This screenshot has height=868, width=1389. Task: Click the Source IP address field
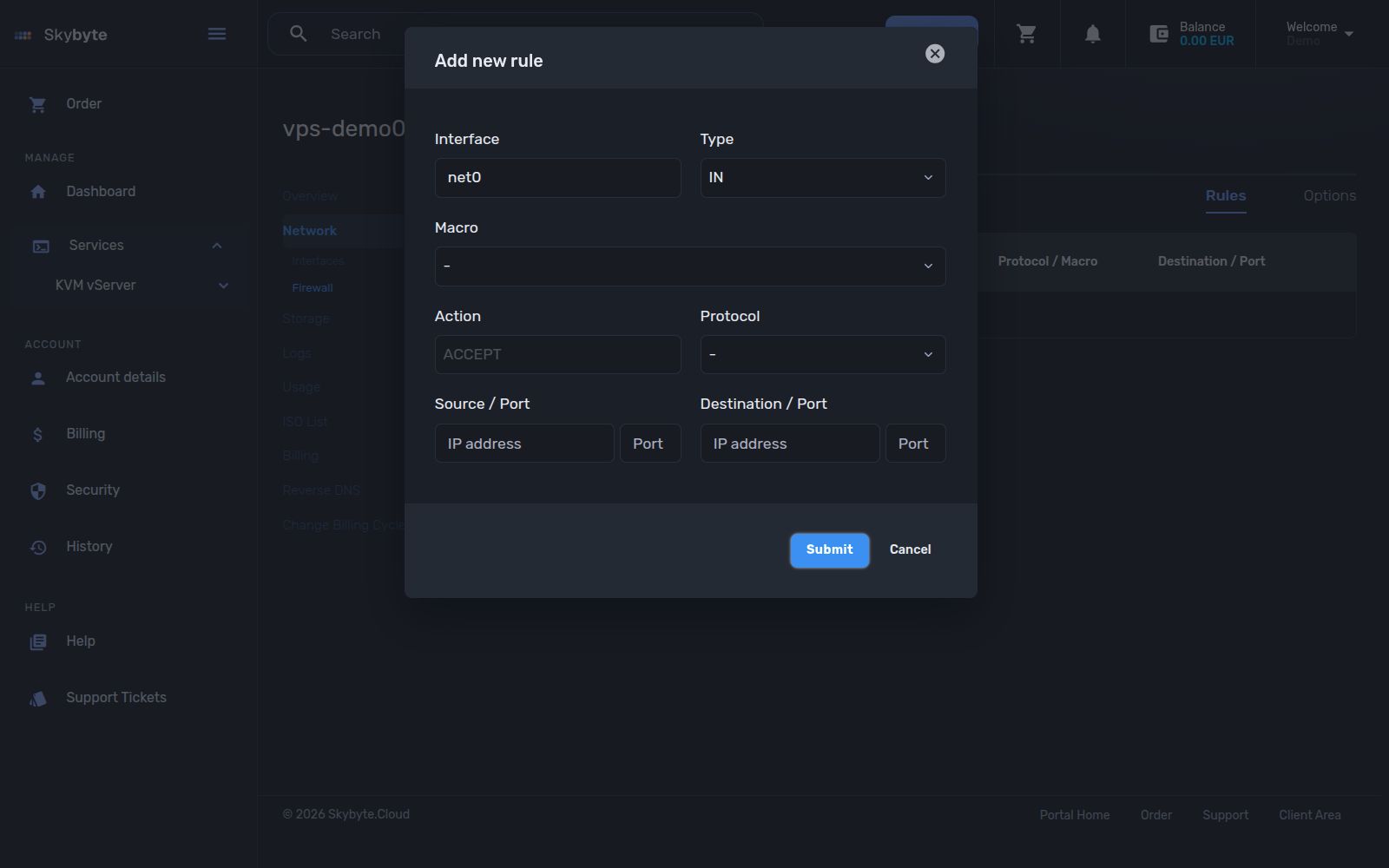[524, 444]
